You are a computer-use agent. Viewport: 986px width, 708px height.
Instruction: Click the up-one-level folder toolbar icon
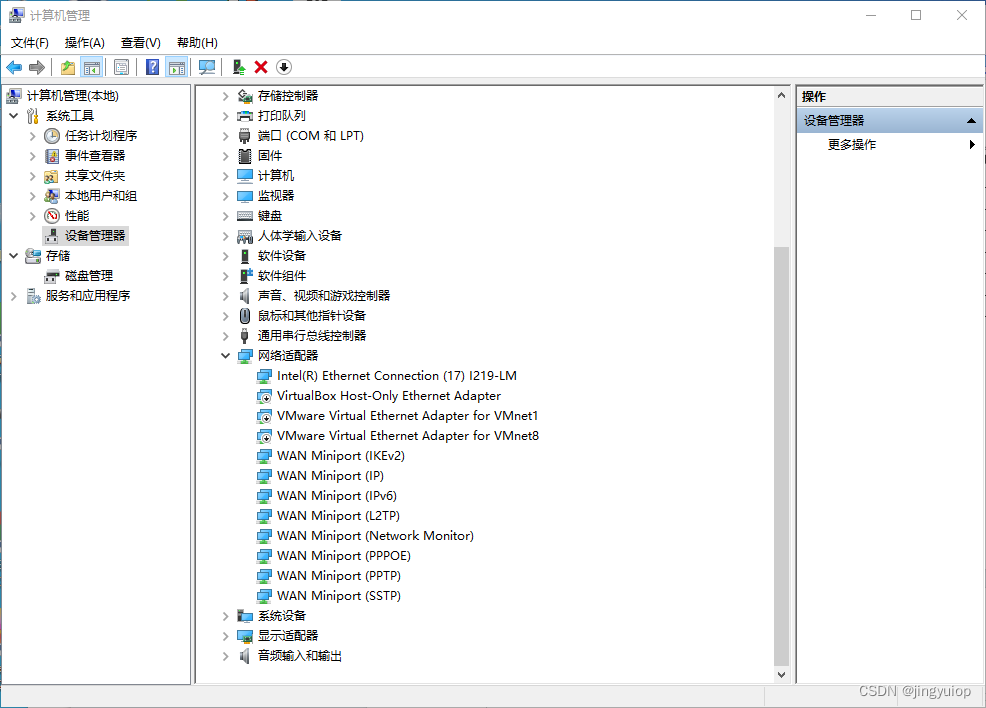[x=68, y=67]
